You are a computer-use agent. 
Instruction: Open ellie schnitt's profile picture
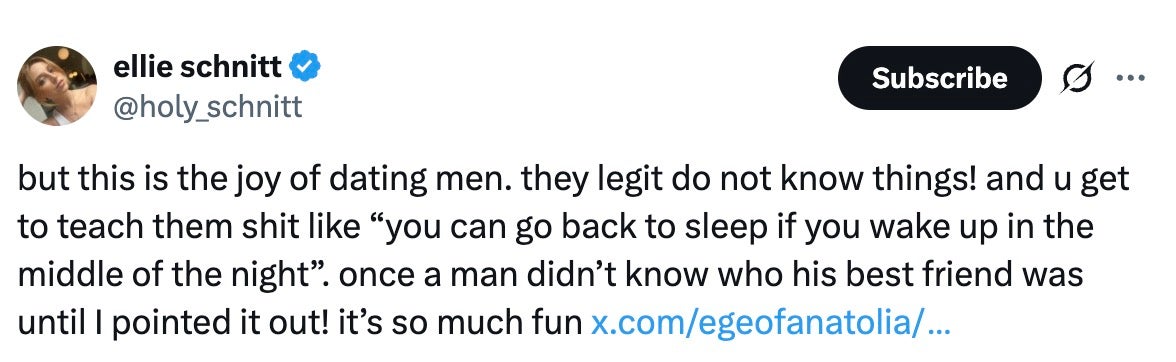57,85
